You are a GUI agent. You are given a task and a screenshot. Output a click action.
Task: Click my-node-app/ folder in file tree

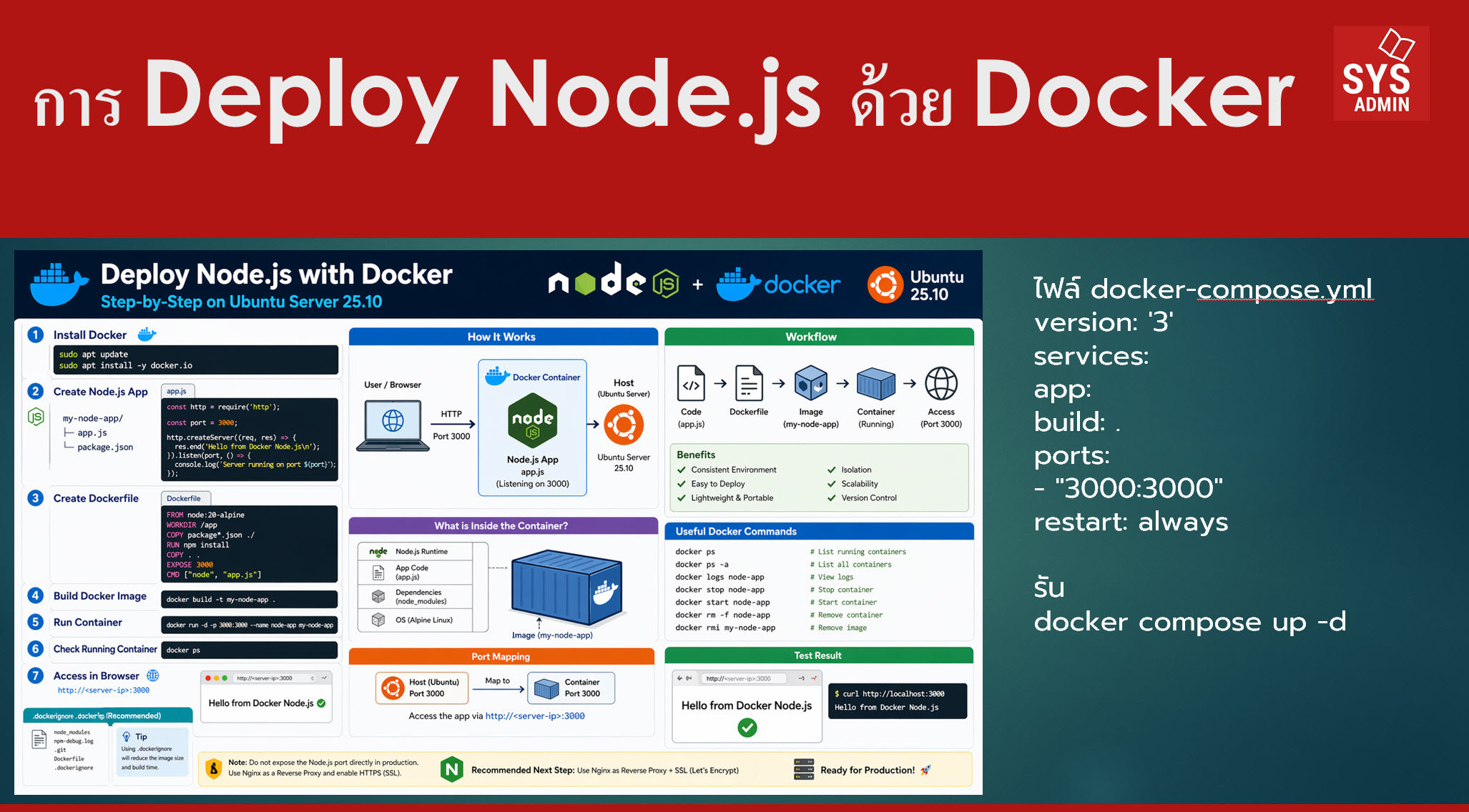coord(93,418)
